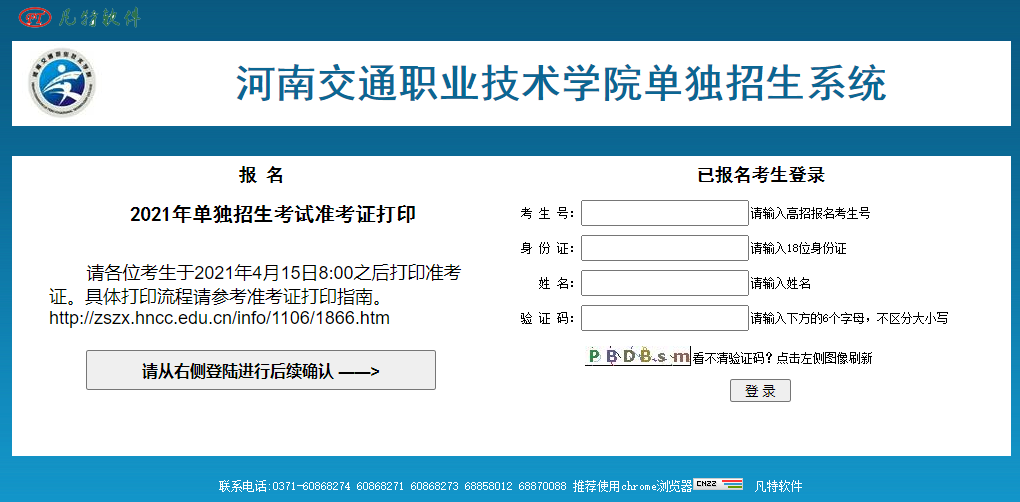Select the 验证码 entry field

pyautogui.click(x=664, y=318)
